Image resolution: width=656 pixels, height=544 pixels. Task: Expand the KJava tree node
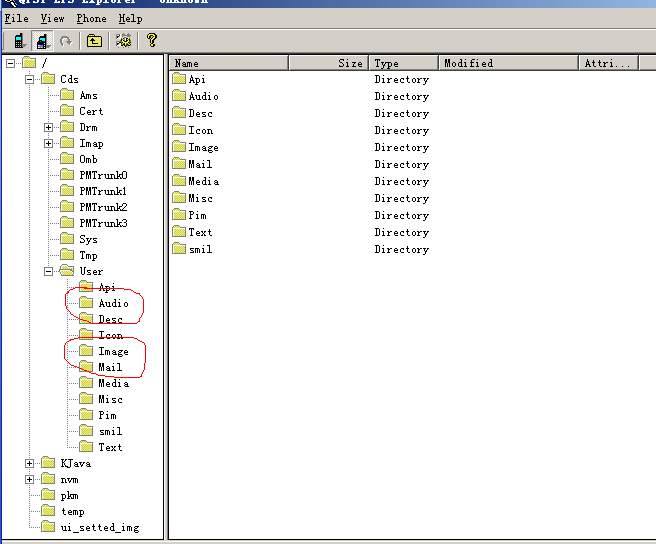29,464
